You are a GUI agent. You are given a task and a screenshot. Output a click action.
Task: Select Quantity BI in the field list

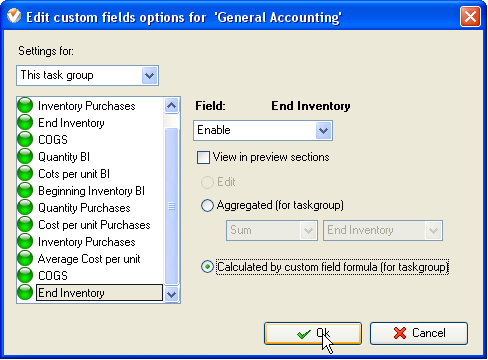pos(64,157)
